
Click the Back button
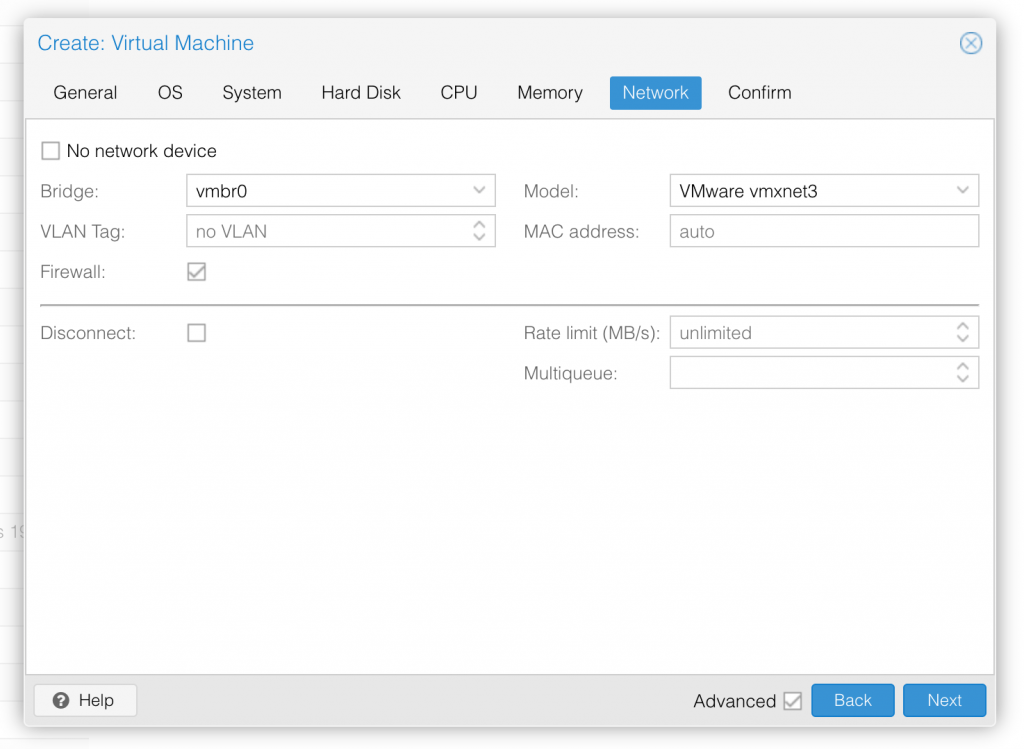(x=852, y=701)
